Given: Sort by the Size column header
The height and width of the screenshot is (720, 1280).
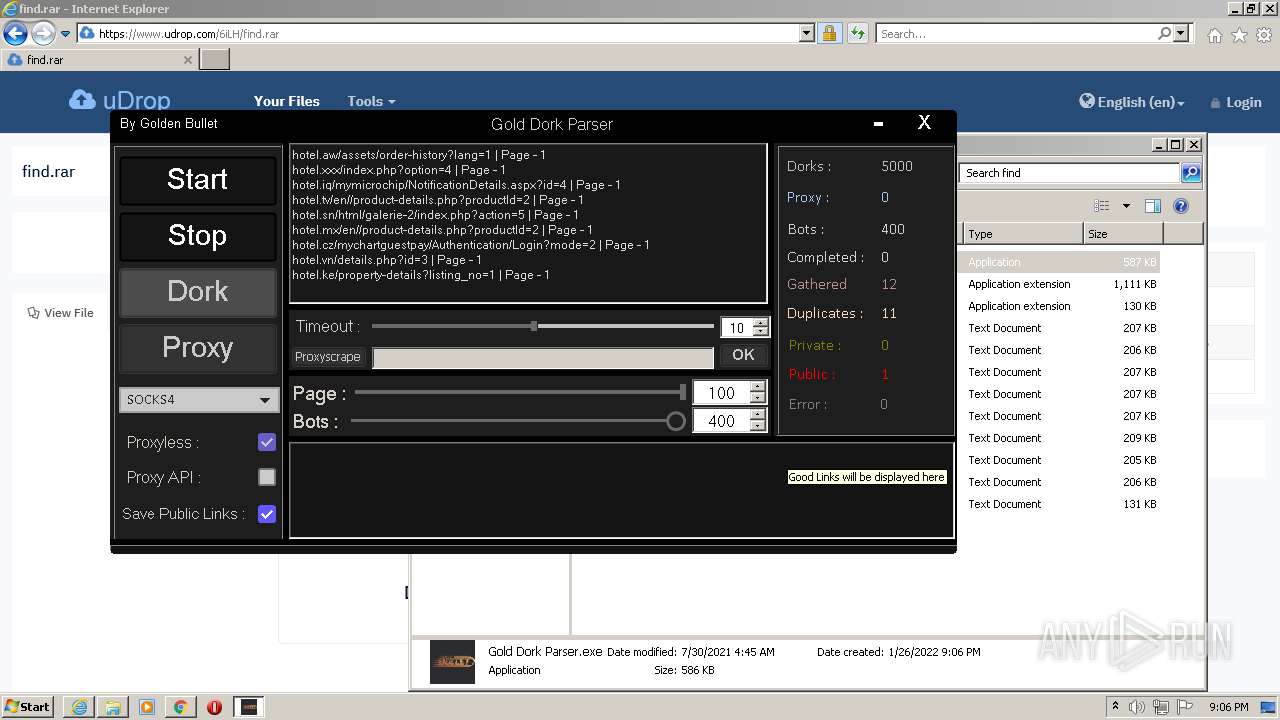Looking at the screenshot, I should click(1123, 234).
